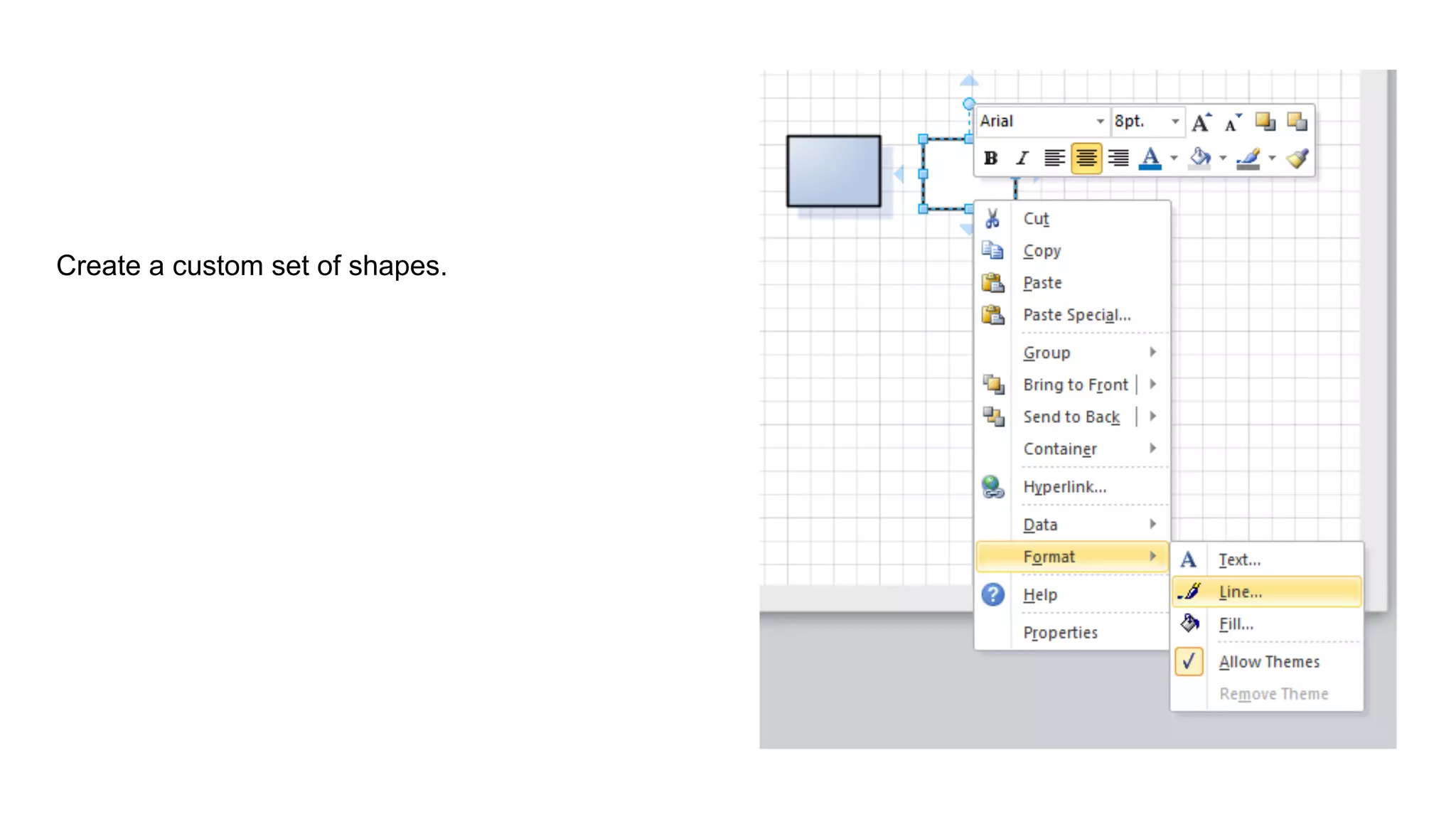
Task: Click Send to Back menu entry
Action: pos(1071,417)
